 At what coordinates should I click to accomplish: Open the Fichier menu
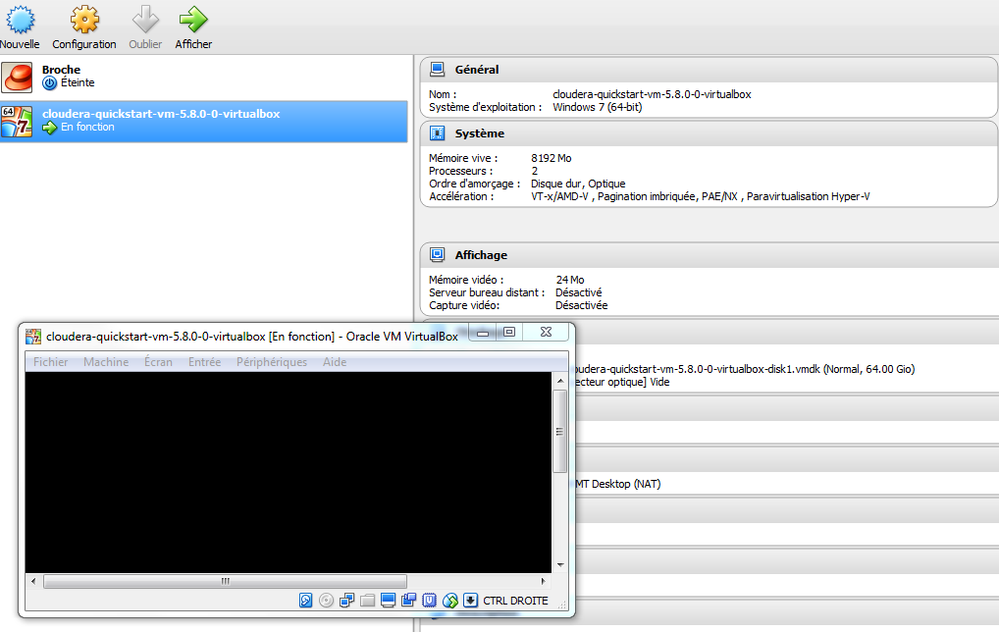click(x=50, y=362)
